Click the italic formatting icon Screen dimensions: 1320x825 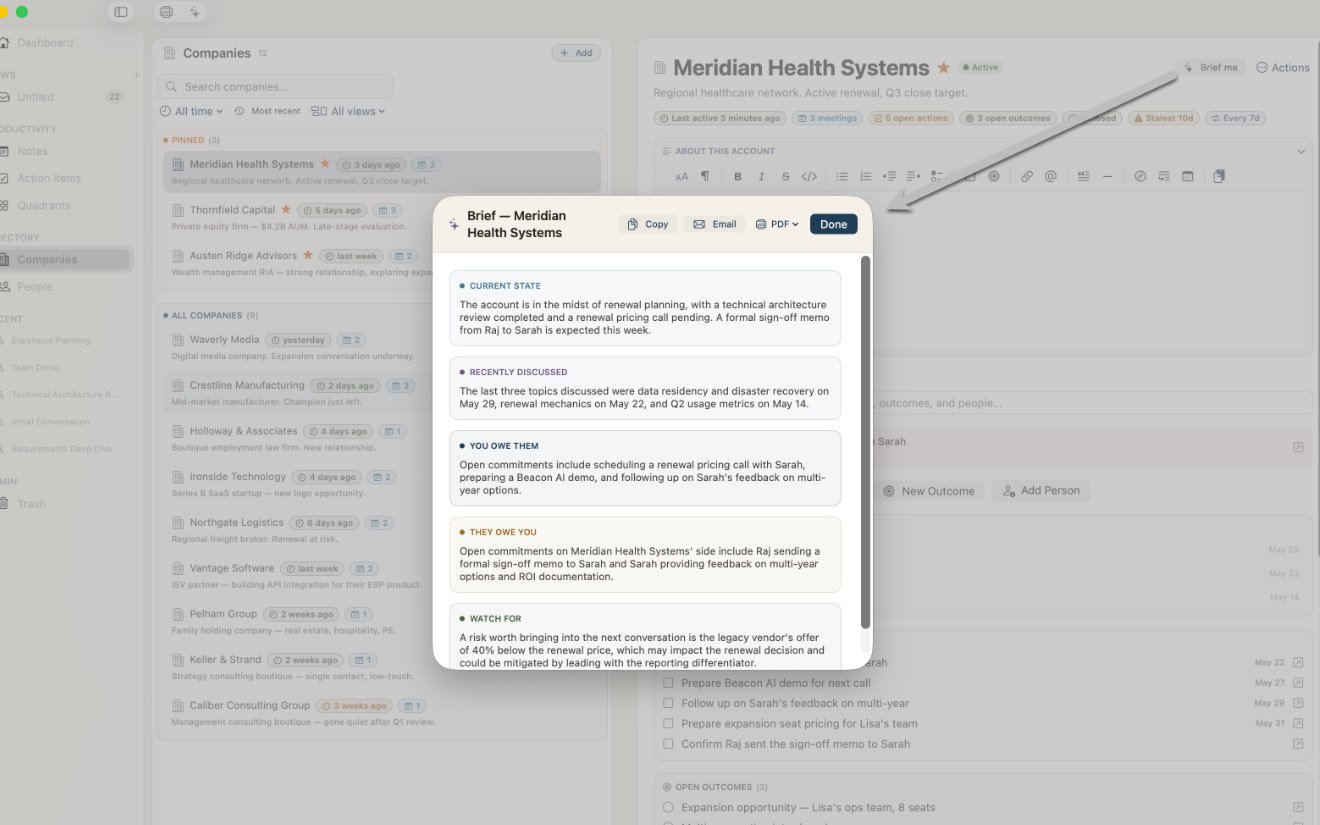762,177
